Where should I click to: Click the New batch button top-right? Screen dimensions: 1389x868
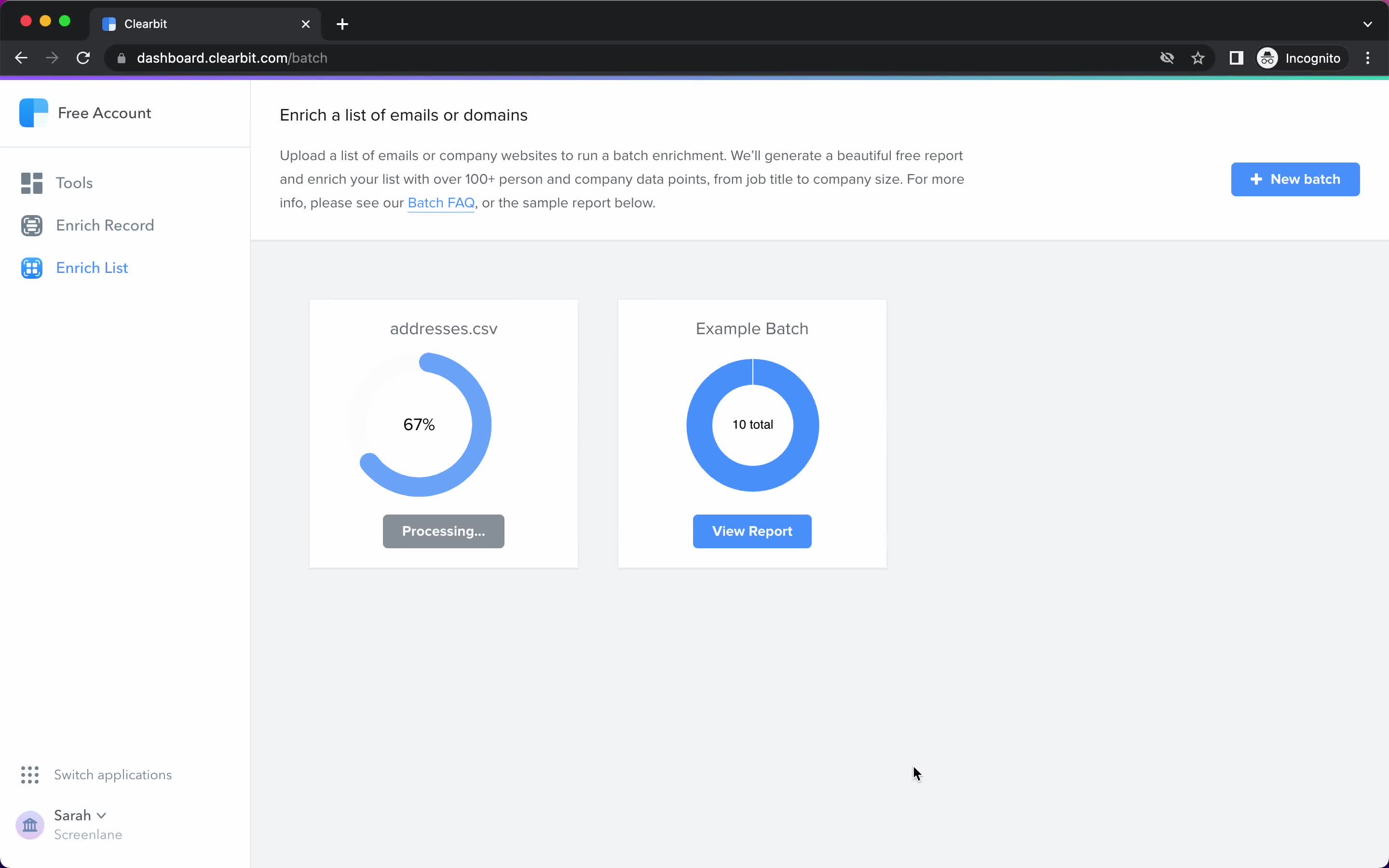(1295, 179)
